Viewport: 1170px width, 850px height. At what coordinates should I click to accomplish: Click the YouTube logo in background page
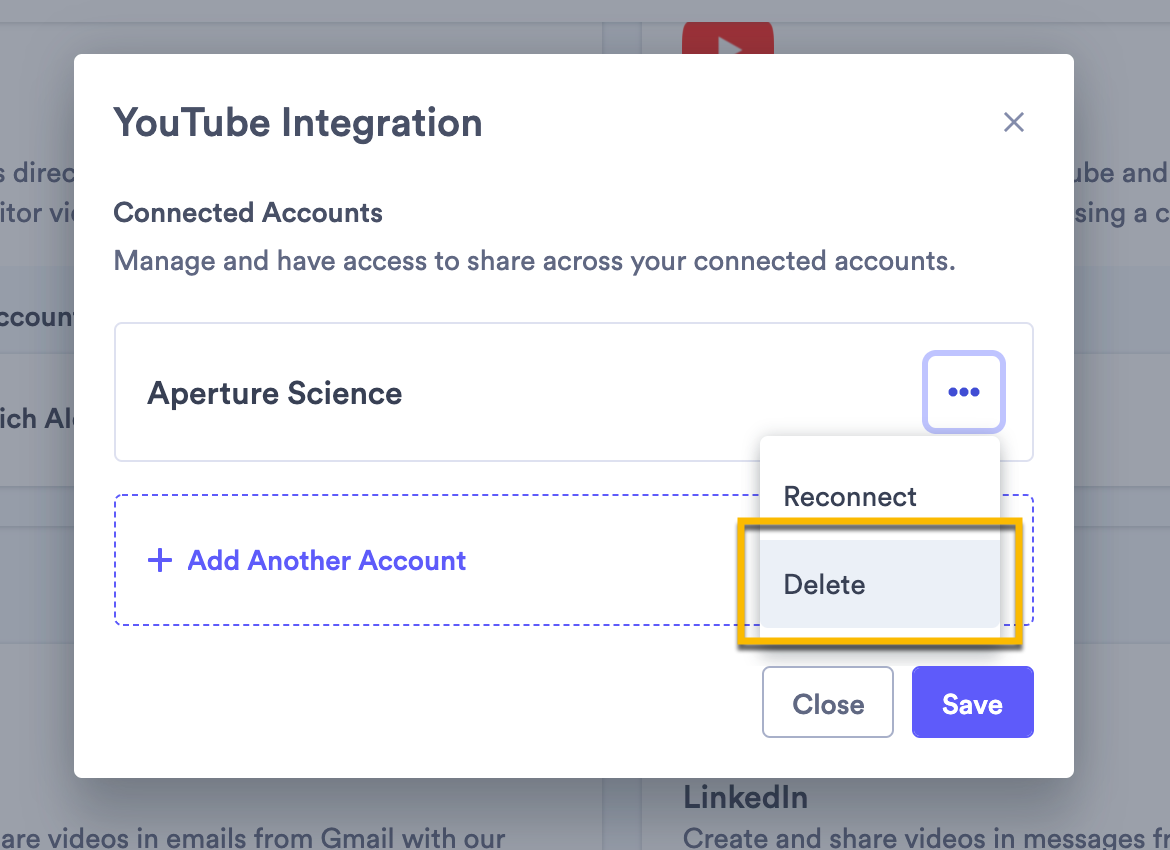(x=728, y=39)
